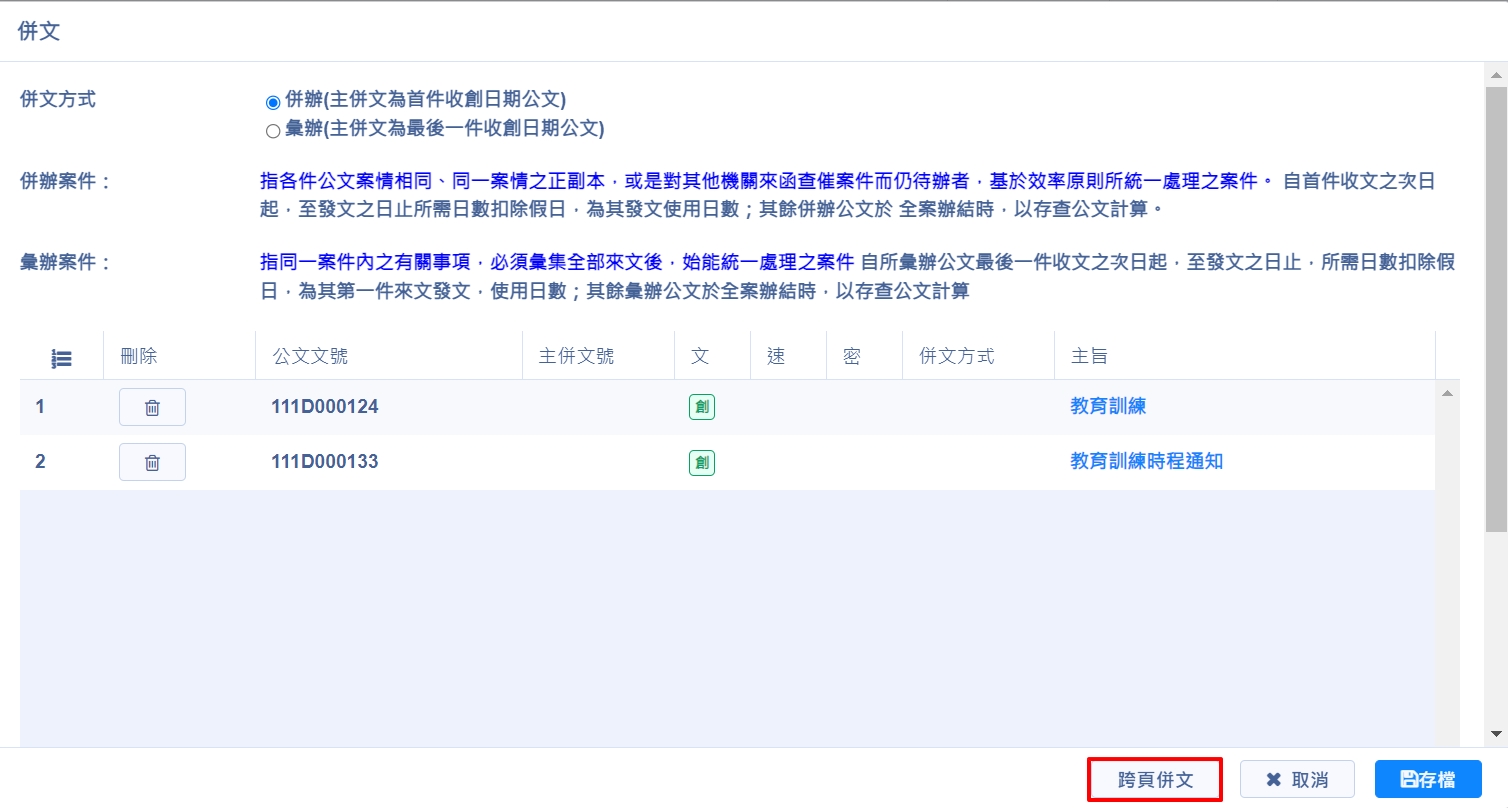Delete document 111D000133 with trash icon
1508x808 pixels.
click(x=152, y=462)
